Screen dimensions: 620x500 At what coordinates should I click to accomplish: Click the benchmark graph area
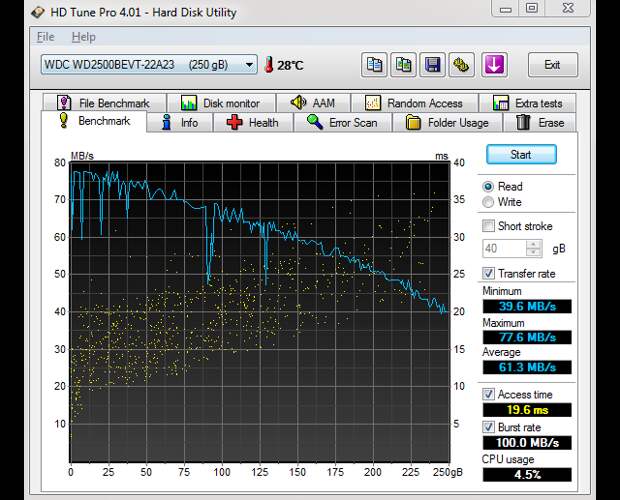tap(260, 311)
